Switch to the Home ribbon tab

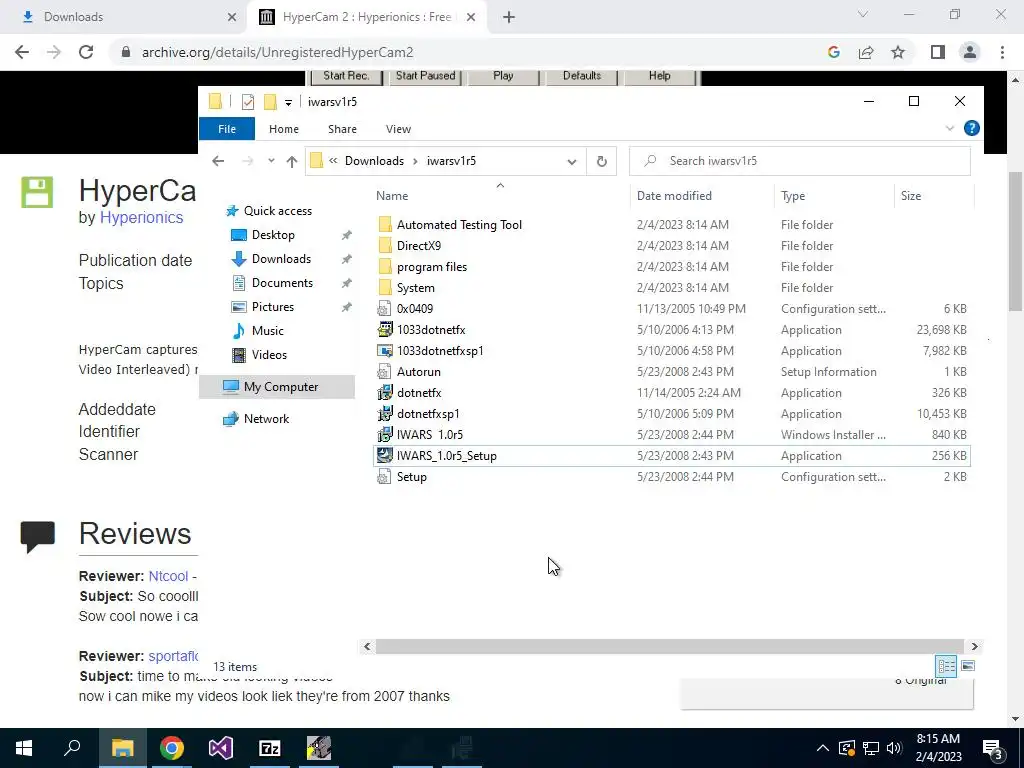pos(283,129)
